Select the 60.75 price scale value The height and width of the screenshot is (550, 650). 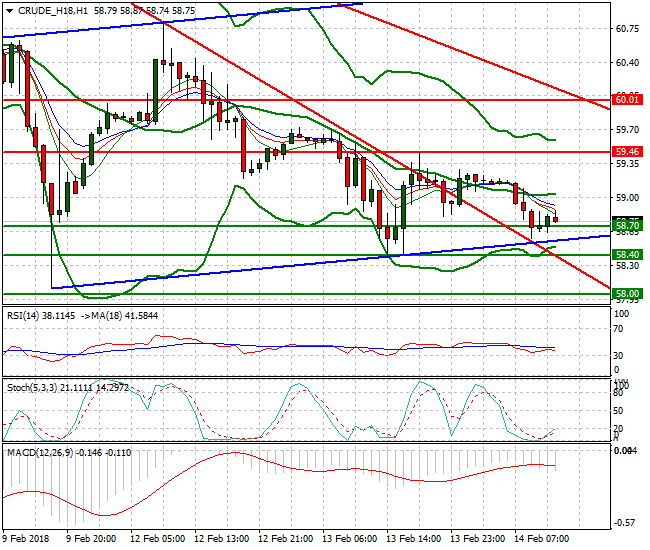627,29
